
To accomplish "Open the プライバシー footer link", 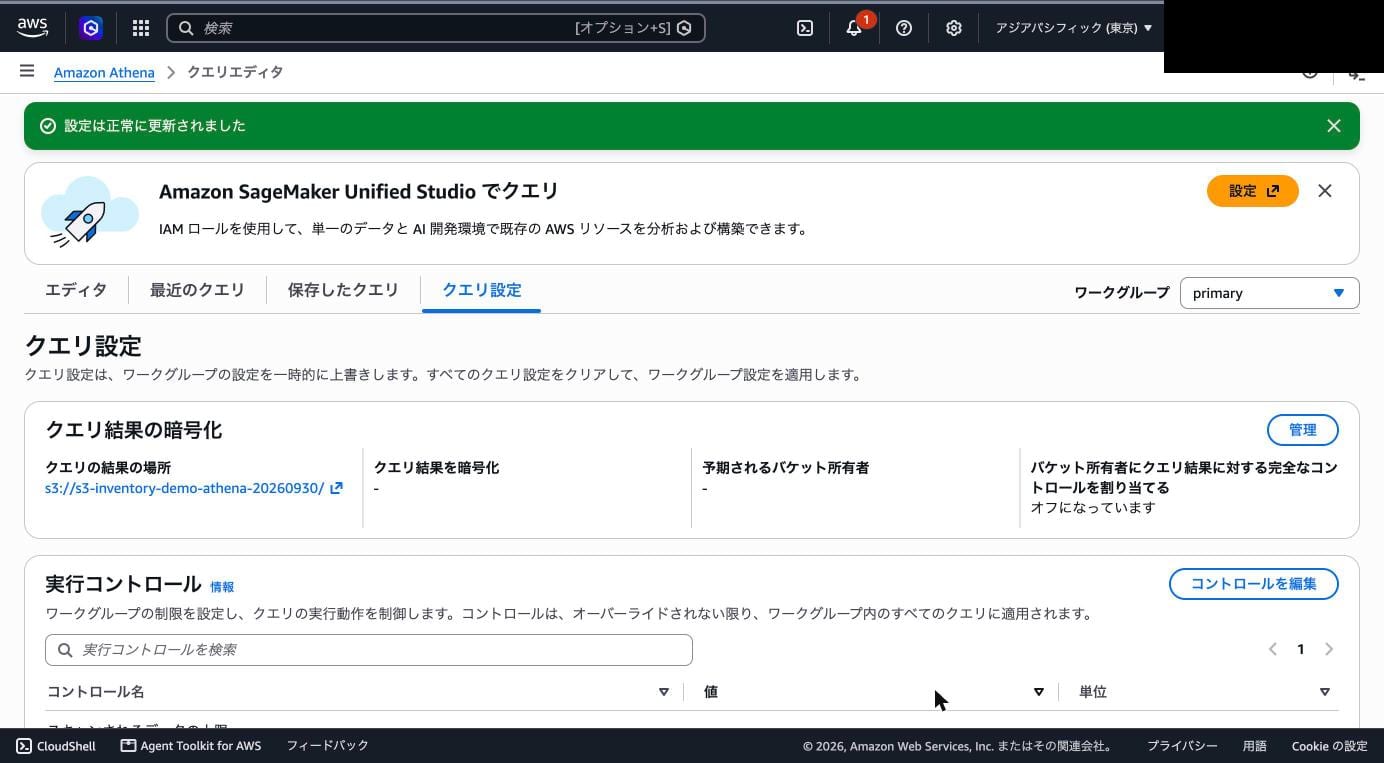I will pyautogui.click(x=1182, y=746).
